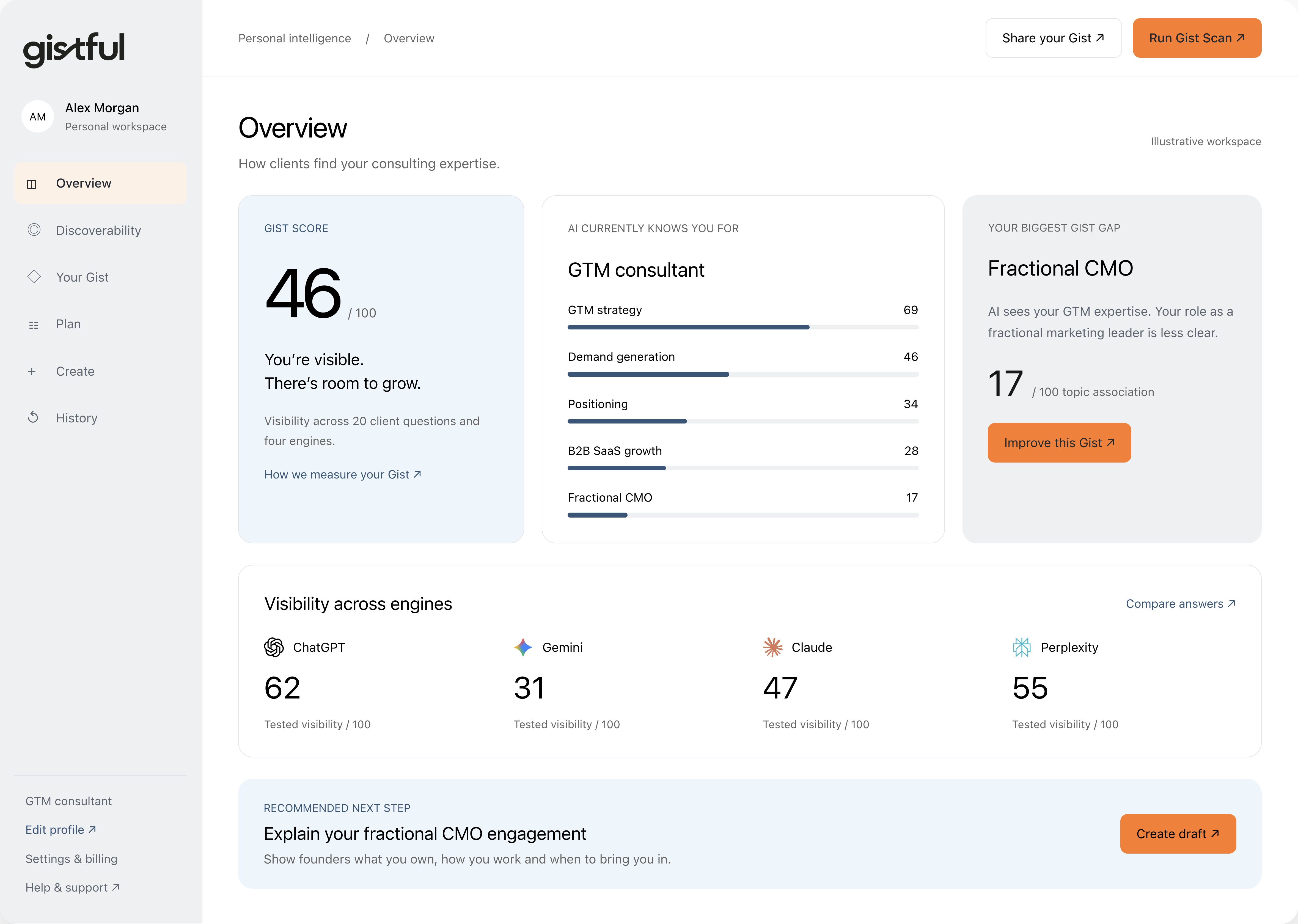Screen dimensions: 1298x924
Task: Click the Create plus icon
Action: (32, 372)
